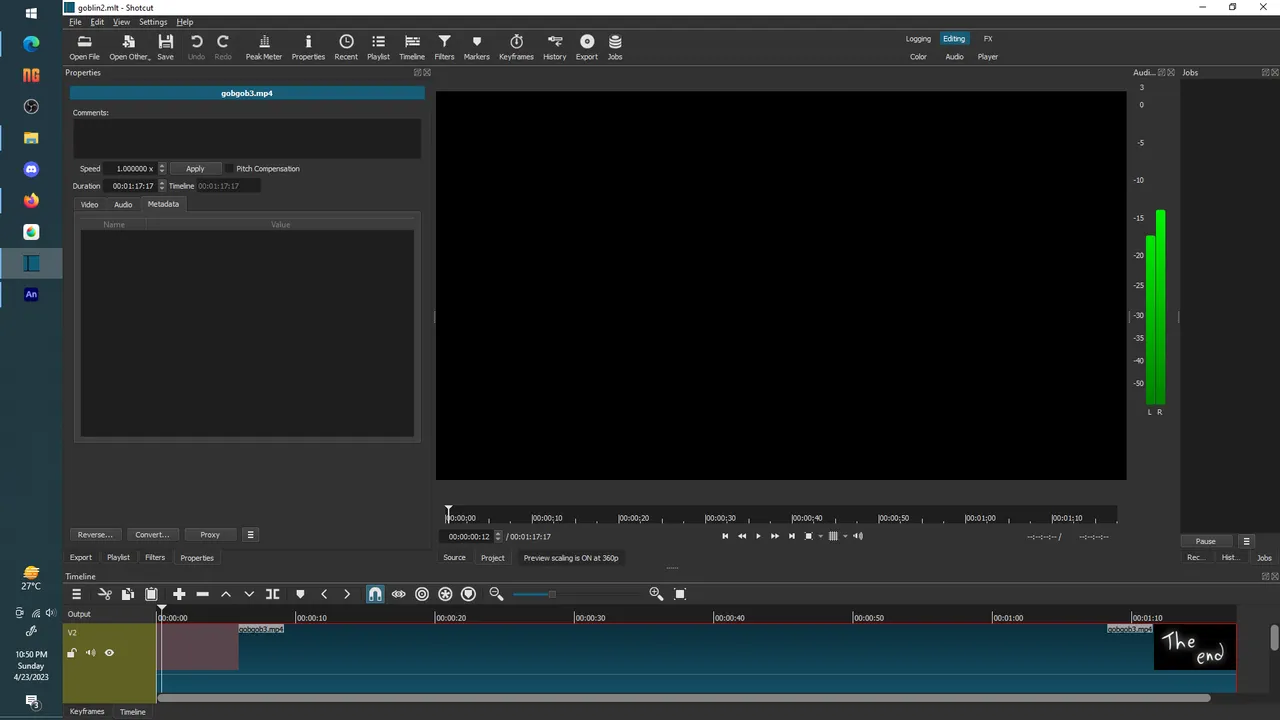Open the Recent files panel icon

(346, 47)
